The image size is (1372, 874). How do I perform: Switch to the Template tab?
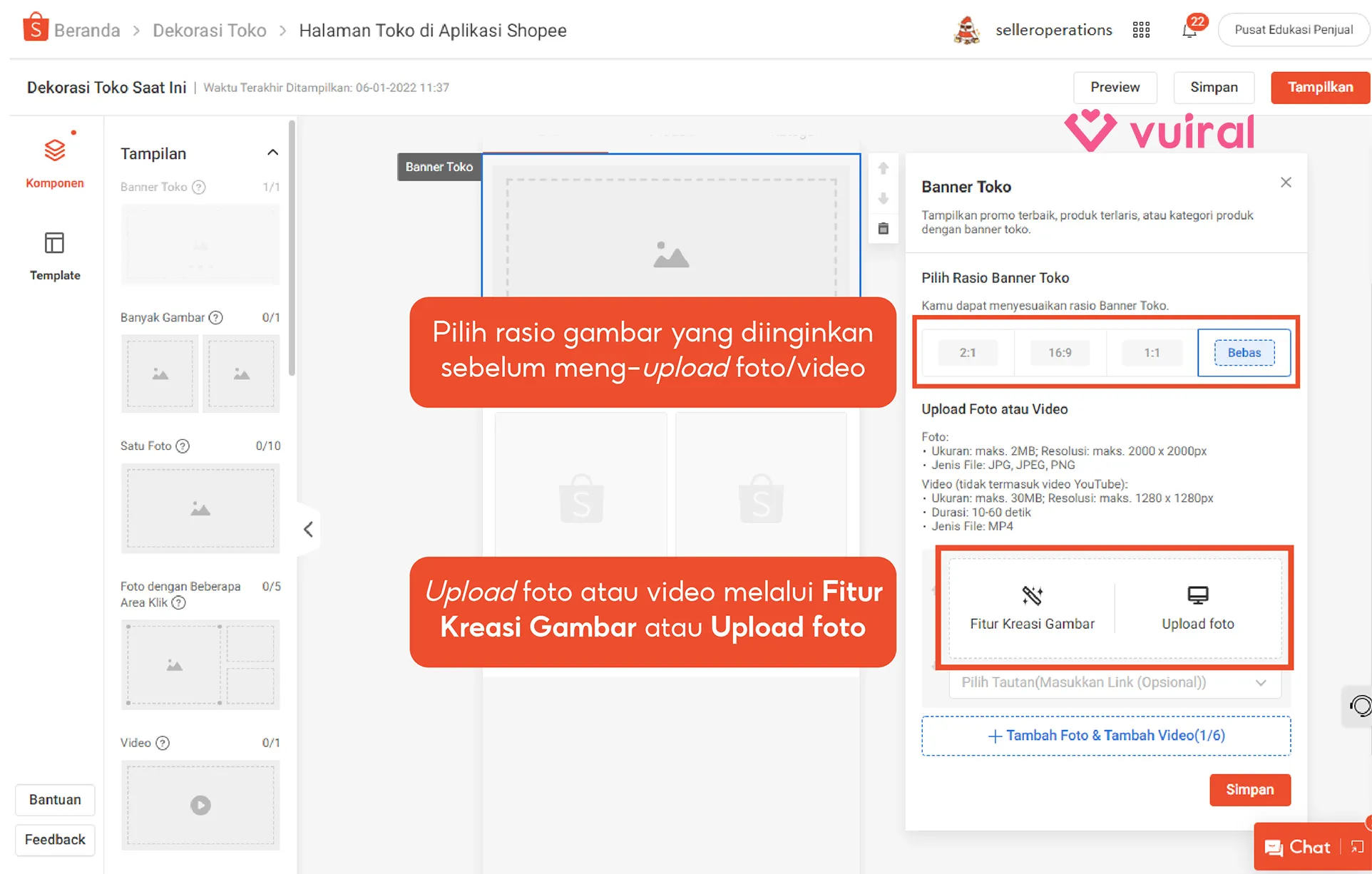point(55,255)
